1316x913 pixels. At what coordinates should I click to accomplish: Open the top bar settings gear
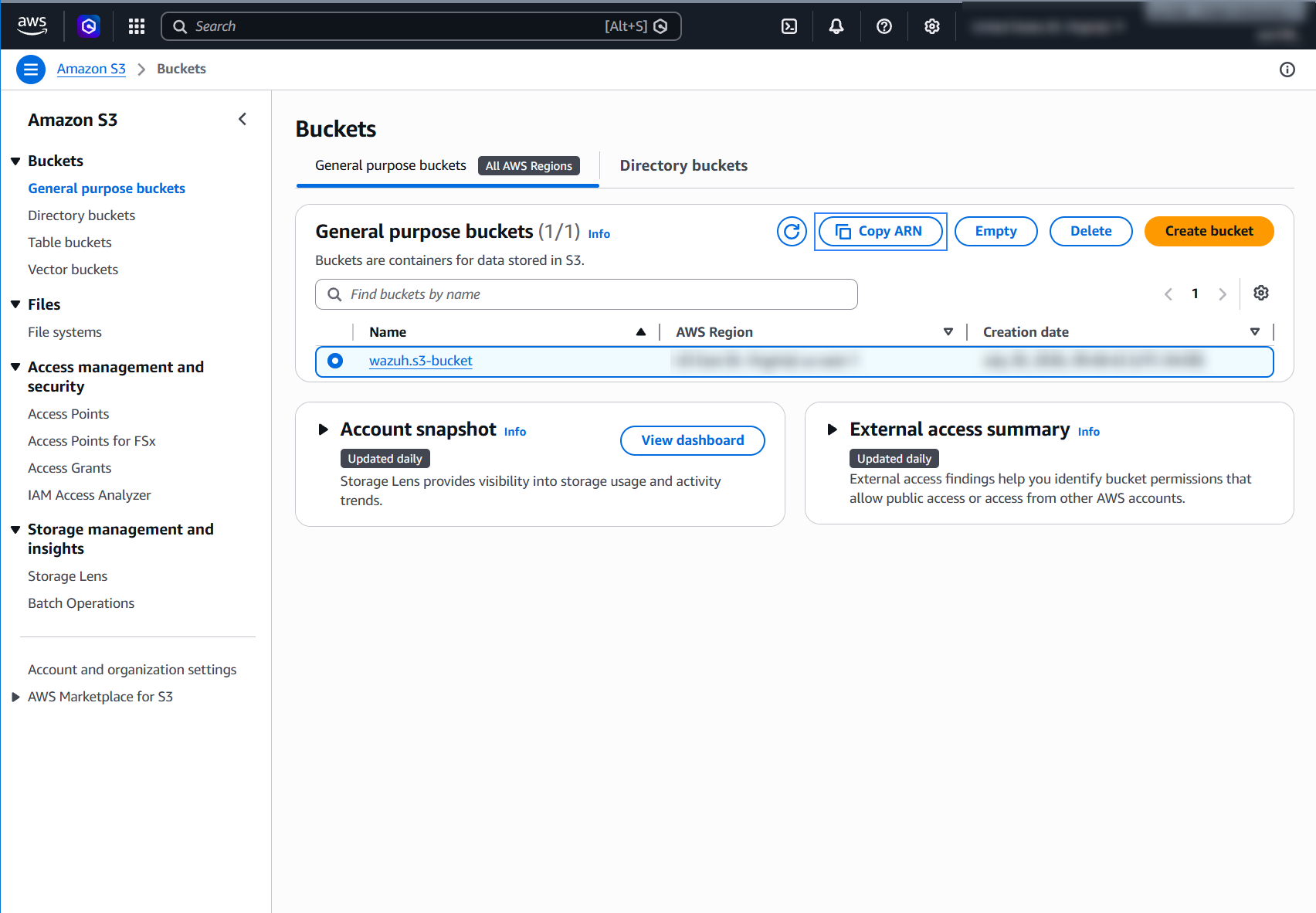coord(932,26)
